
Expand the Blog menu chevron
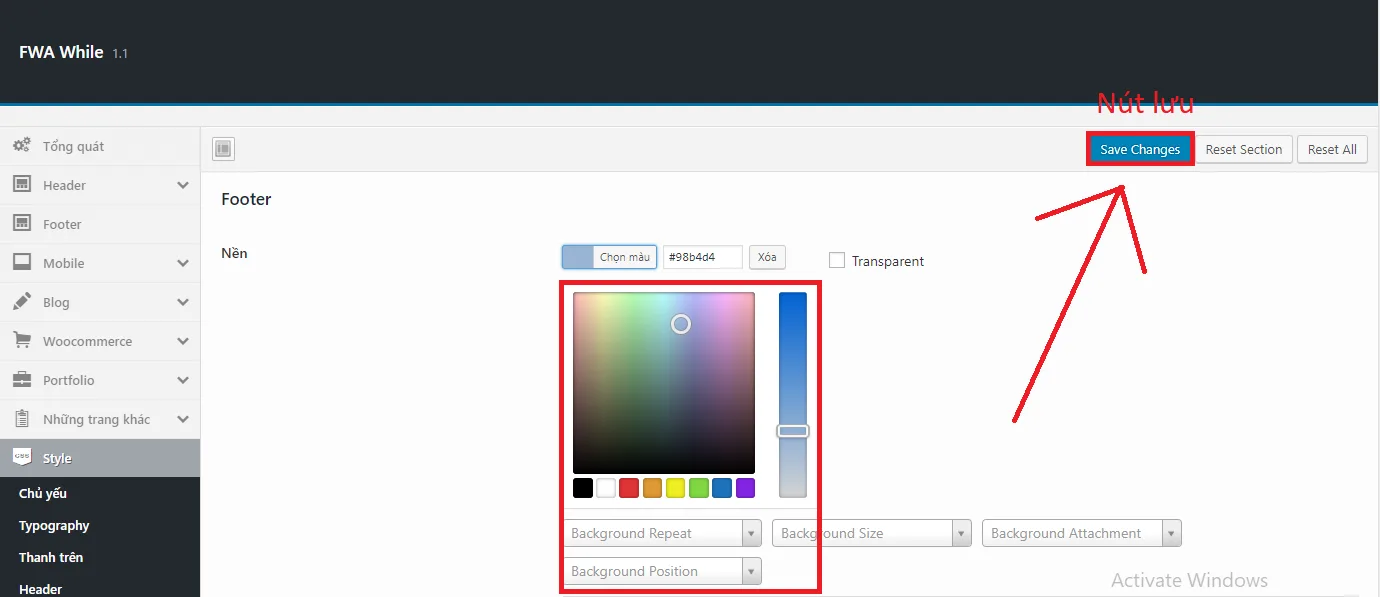coord(183,302)
